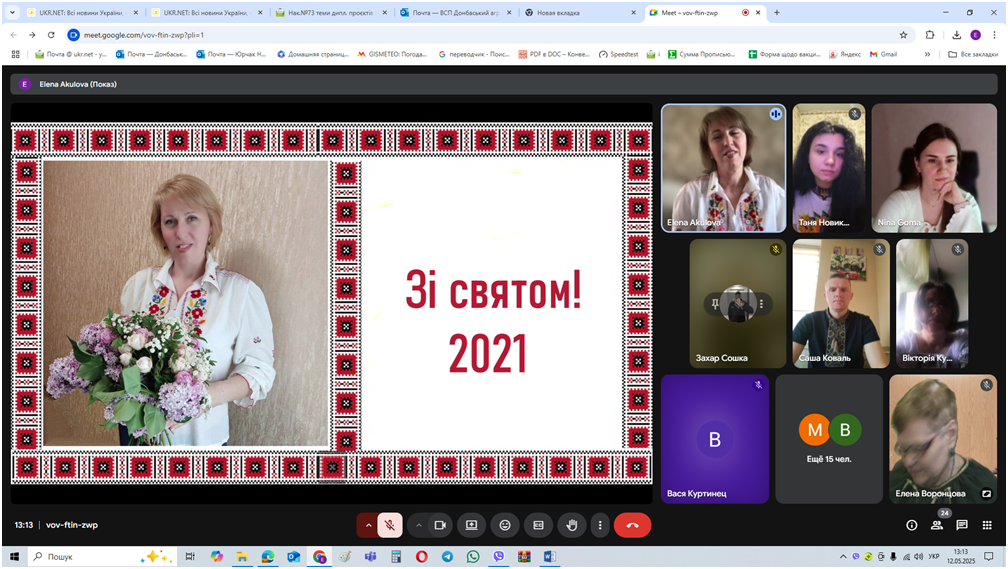
Task: Show the participants list panel
Action: pos(937,525)
